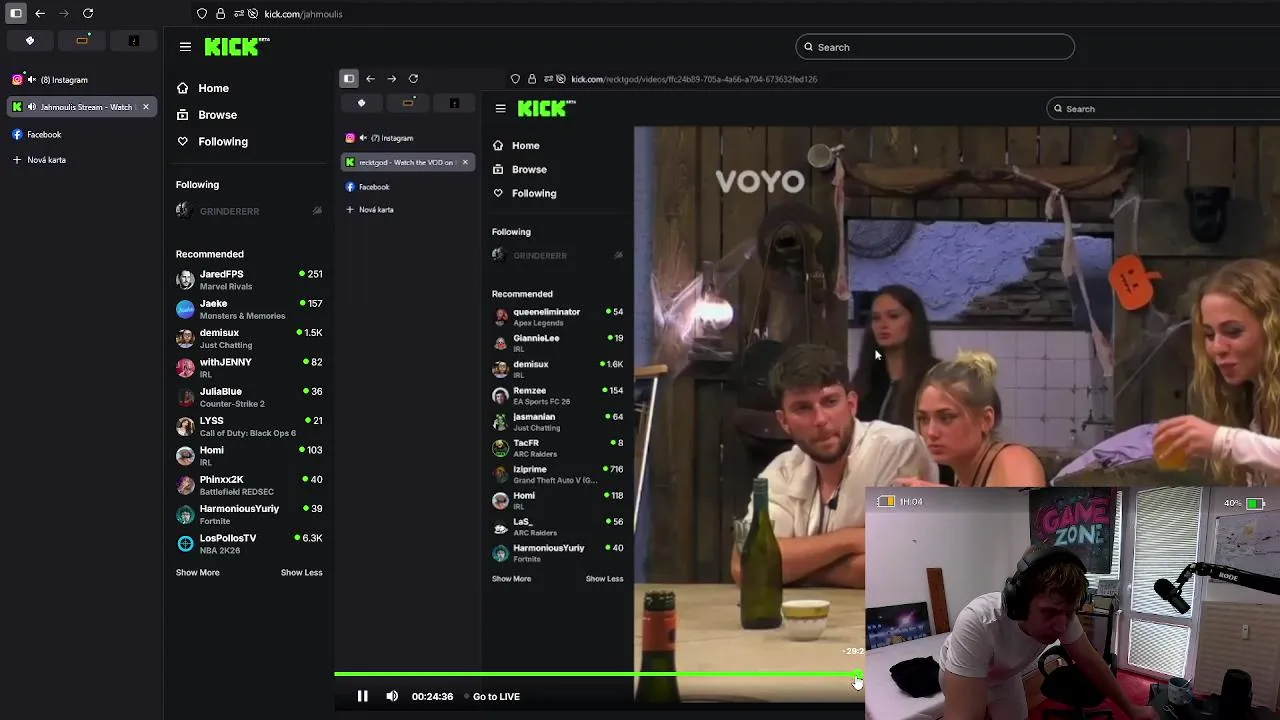Switch to the Facebook tab in outer sidebar
The image size is (1280, 720).
pyautogui.click(x=82, y=134)
